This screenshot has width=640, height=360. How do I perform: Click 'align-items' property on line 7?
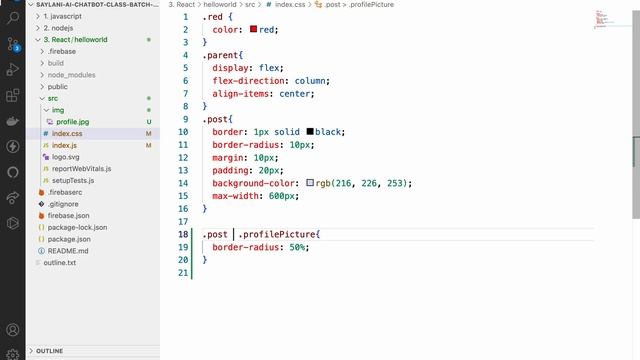point(240,94)
